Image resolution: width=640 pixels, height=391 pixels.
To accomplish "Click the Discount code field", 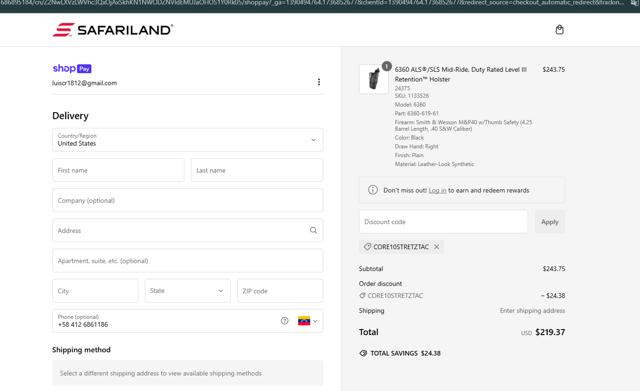I will point(443,222).
